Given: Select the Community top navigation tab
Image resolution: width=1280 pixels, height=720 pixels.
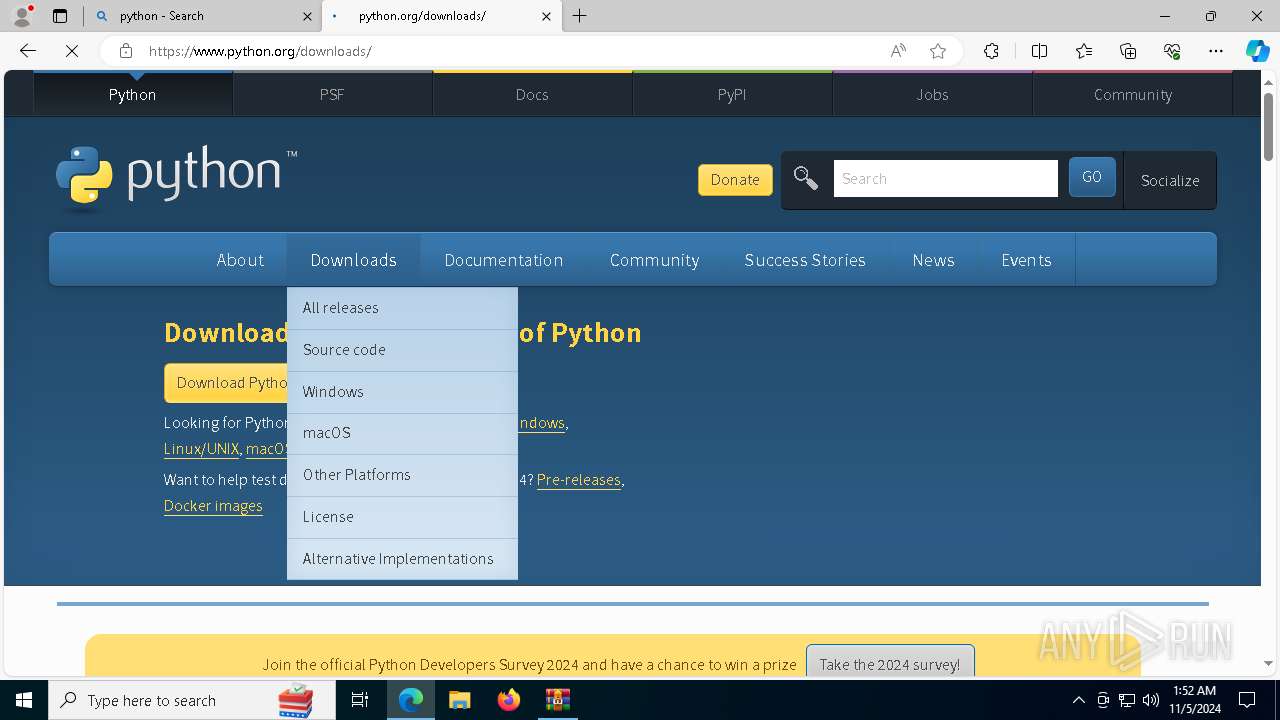Looking at the screenshot, I should click(1132, 94).
